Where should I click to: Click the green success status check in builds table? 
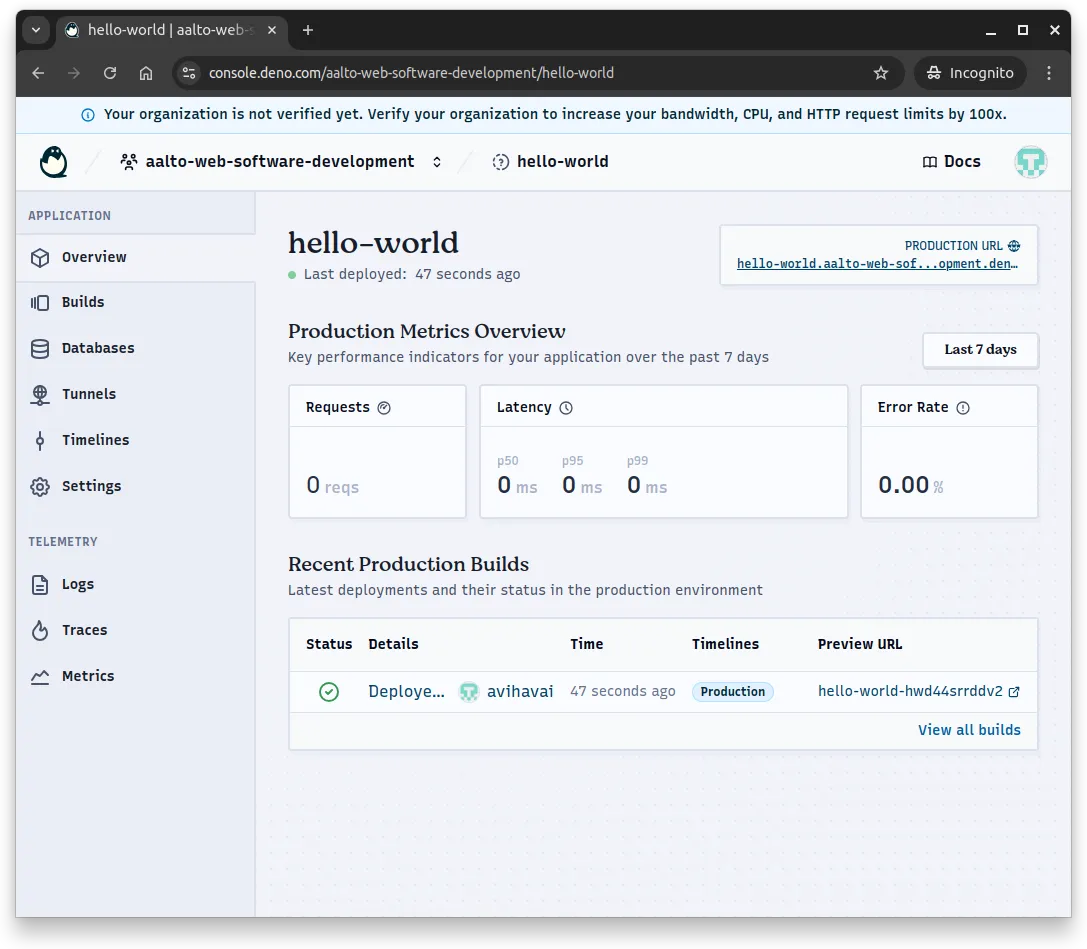coord(328,691)
